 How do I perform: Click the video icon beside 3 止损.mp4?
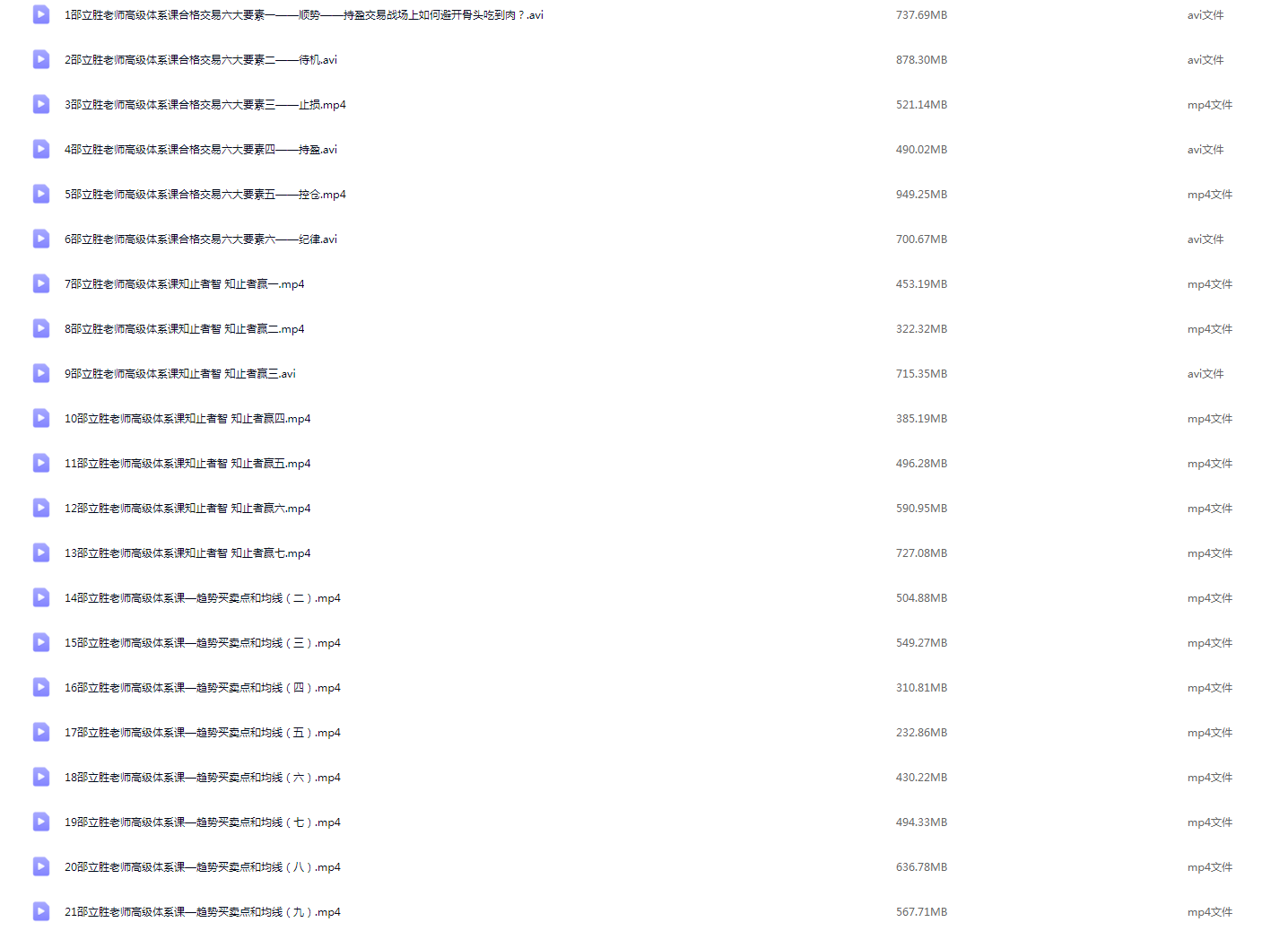(41, 104)
